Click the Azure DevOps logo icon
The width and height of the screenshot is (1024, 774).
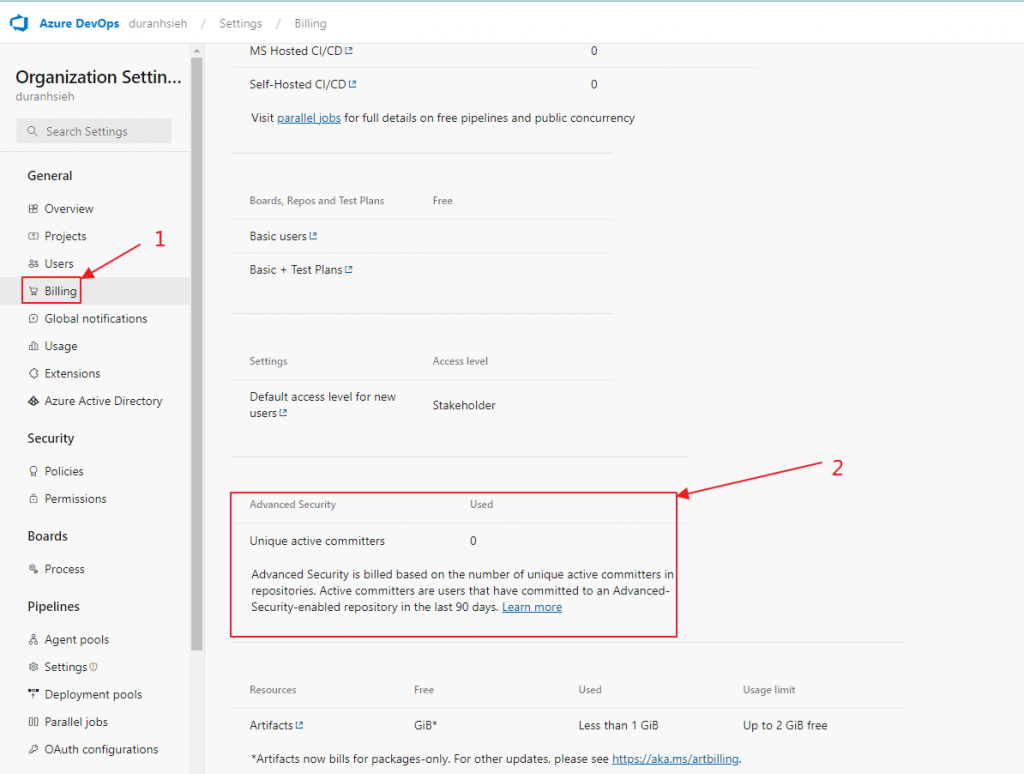pyautogui.click(x=19, y=24)
